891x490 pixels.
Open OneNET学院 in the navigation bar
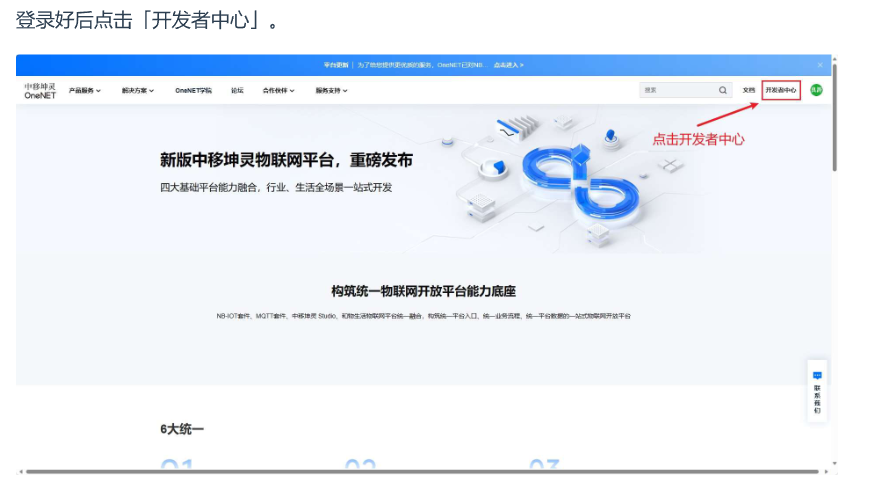tap(193, 90)
